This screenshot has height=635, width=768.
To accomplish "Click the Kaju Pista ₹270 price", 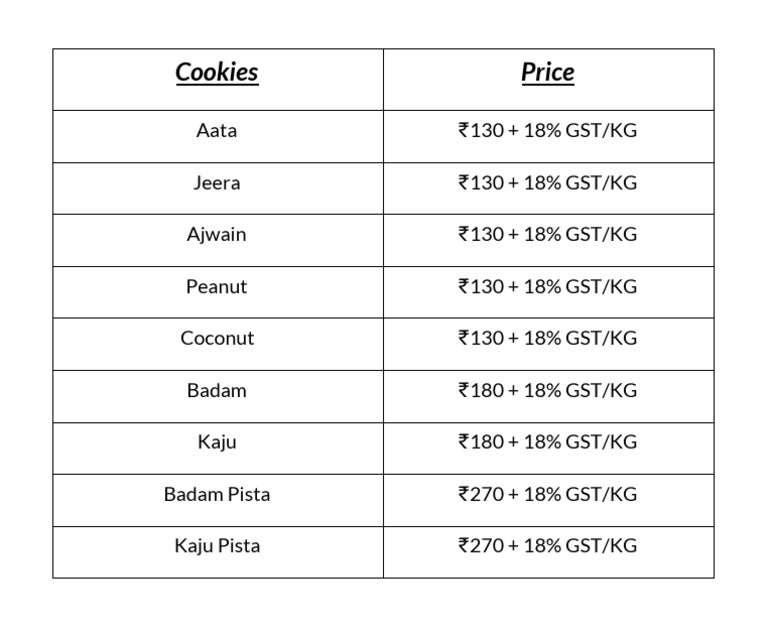I will click(x=547, y=546).
